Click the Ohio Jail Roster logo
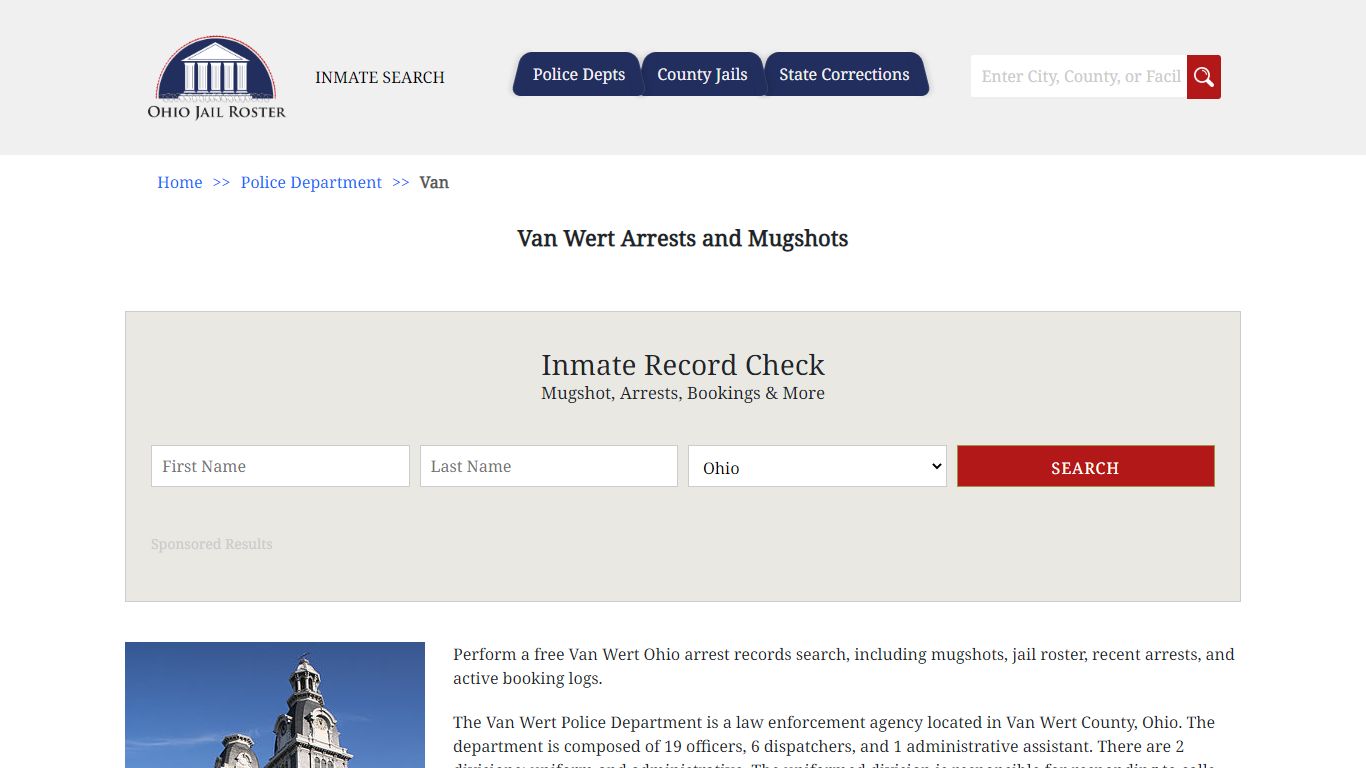The height and width of the screenshot is (768, 1366). coord(217,78)
